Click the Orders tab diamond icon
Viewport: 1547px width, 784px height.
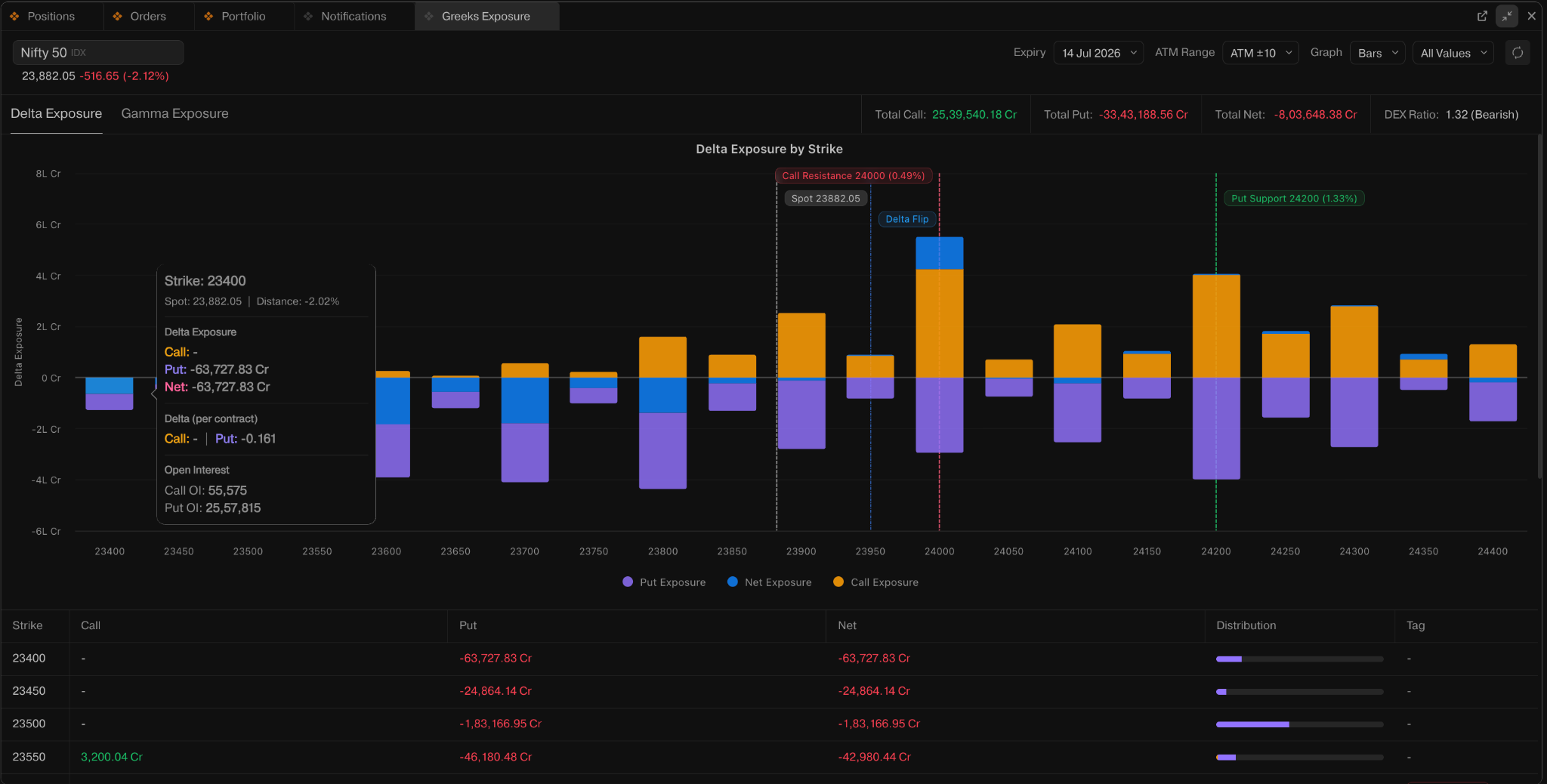pos(117,16)
